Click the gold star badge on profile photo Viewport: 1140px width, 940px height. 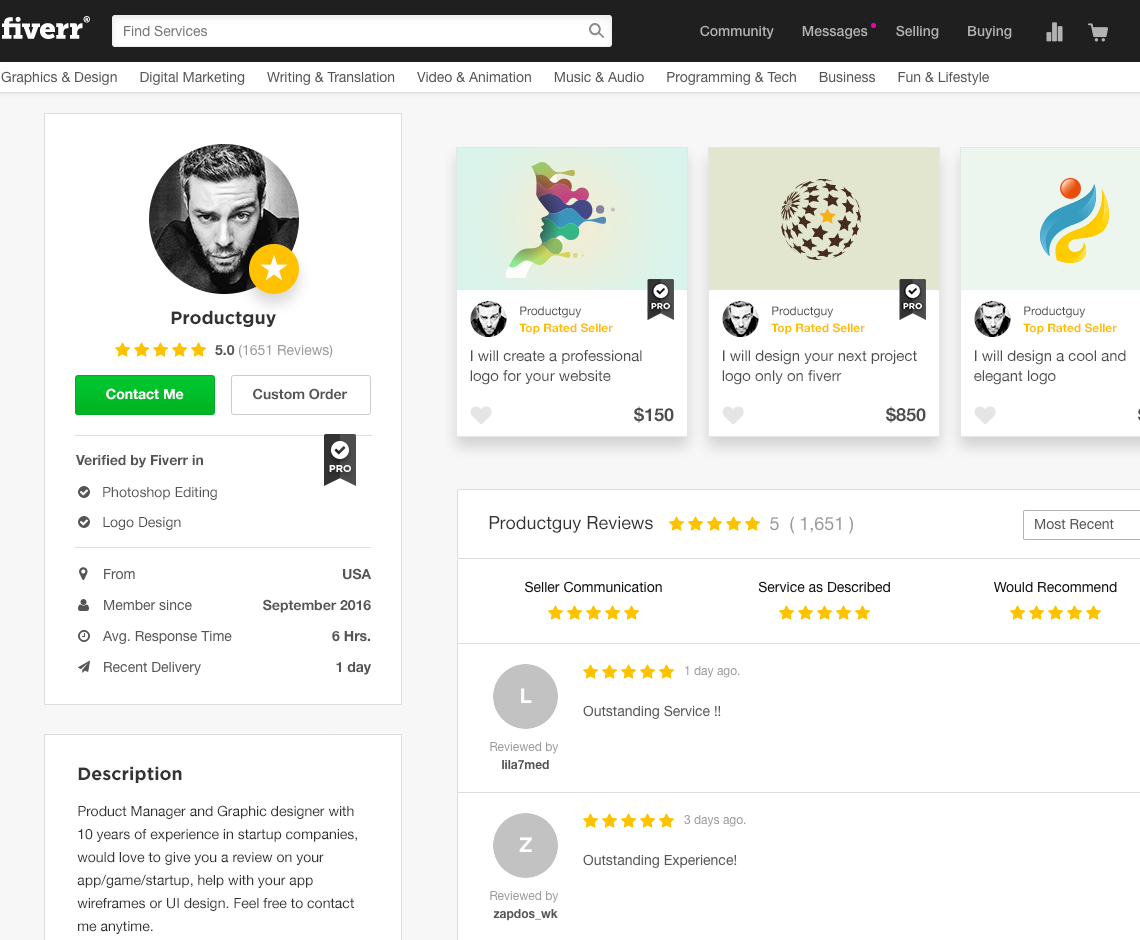[274, 269]
